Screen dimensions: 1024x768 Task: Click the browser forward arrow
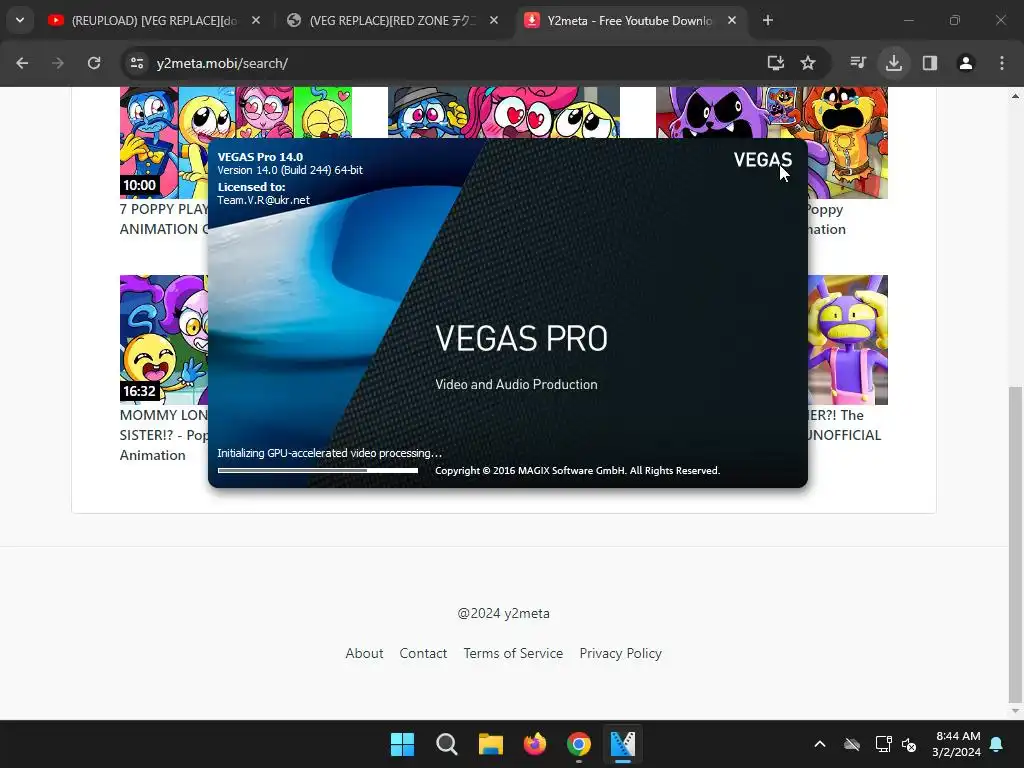58,63
